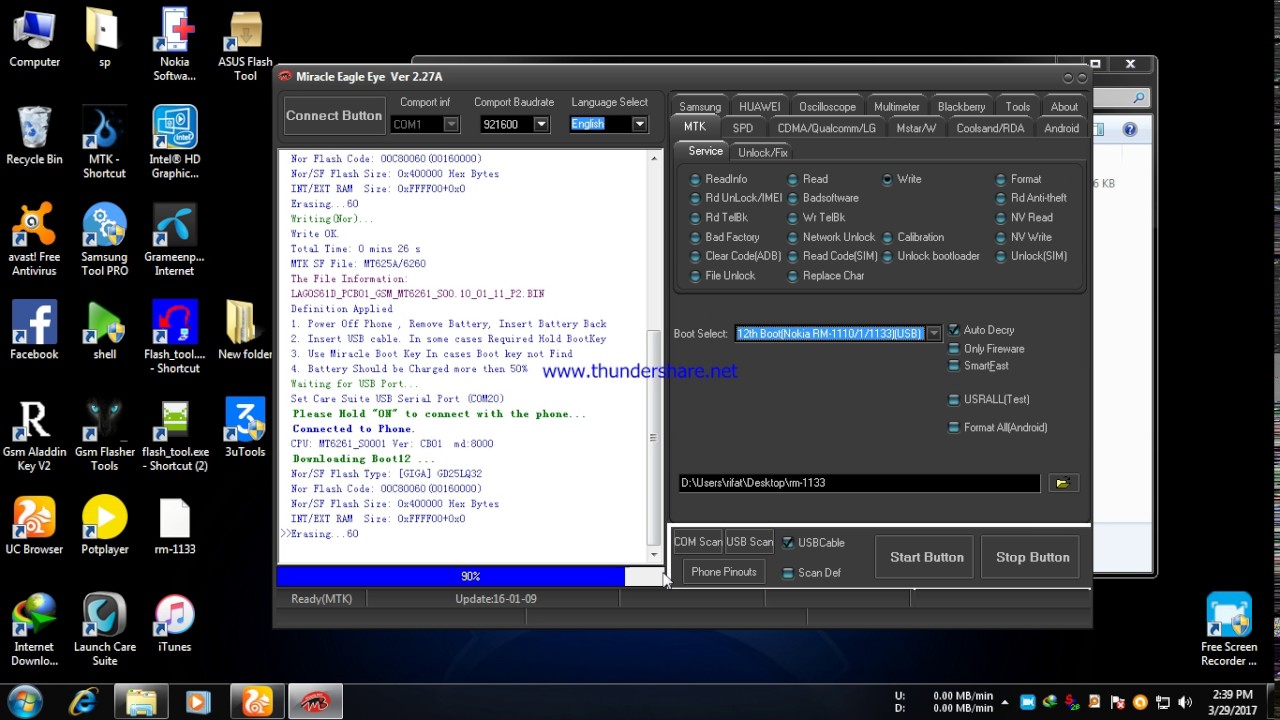Click the Stop Button

[1032, 557]
